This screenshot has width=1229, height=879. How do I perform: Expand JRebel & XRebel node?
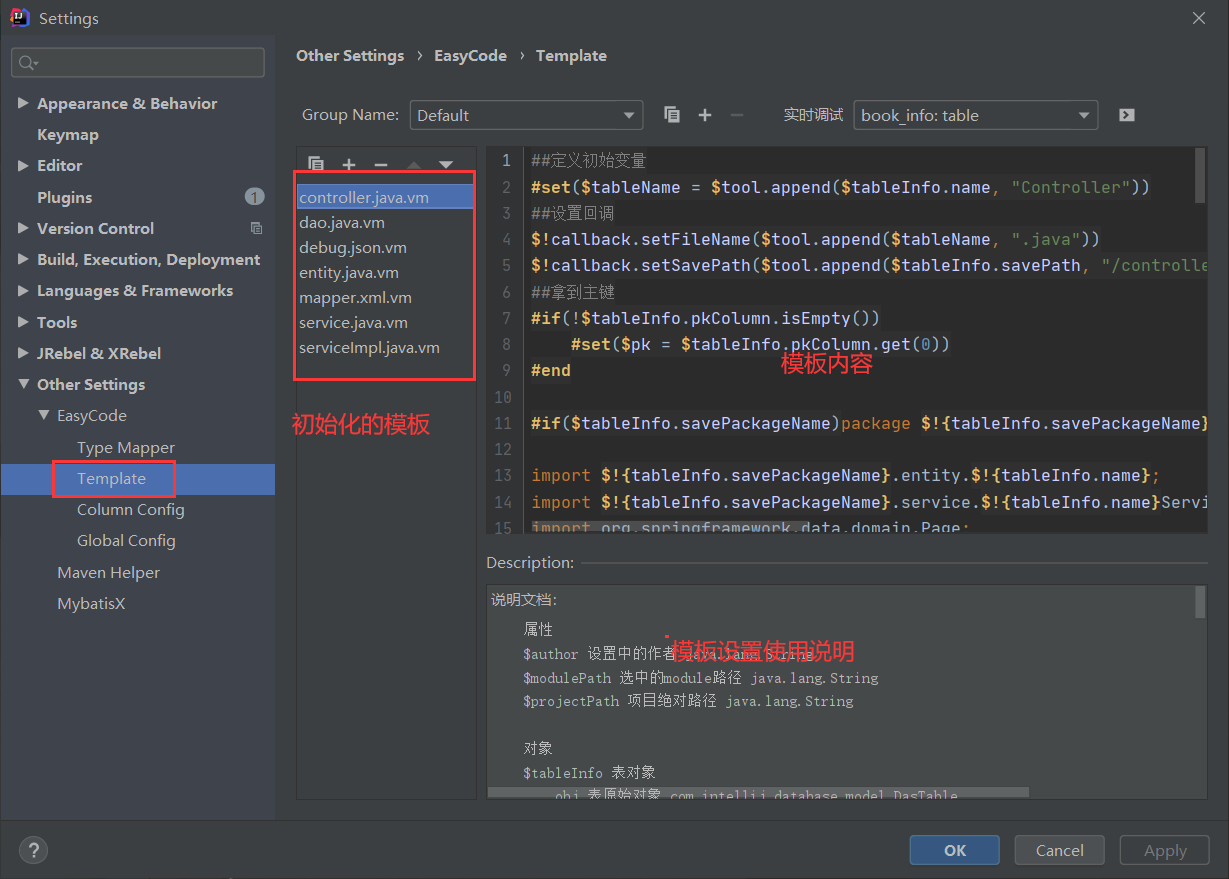coord(24,353)
